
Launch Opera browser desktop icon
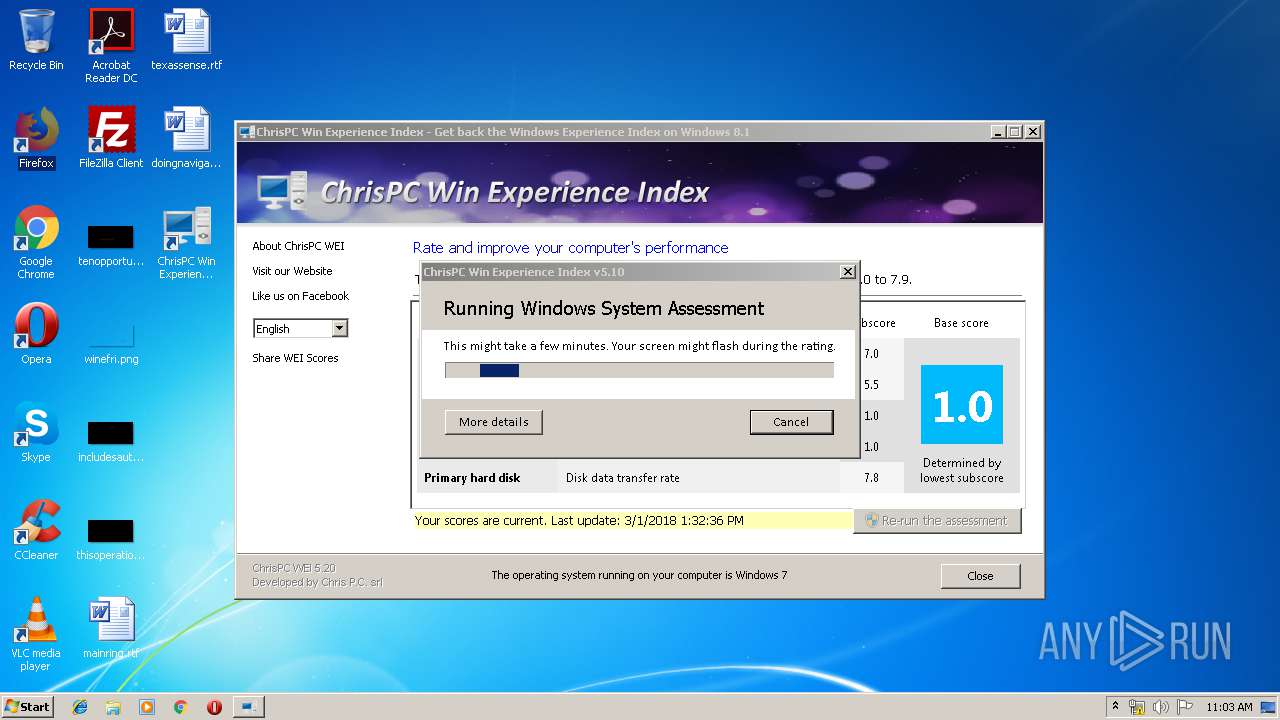click(36, 334)
